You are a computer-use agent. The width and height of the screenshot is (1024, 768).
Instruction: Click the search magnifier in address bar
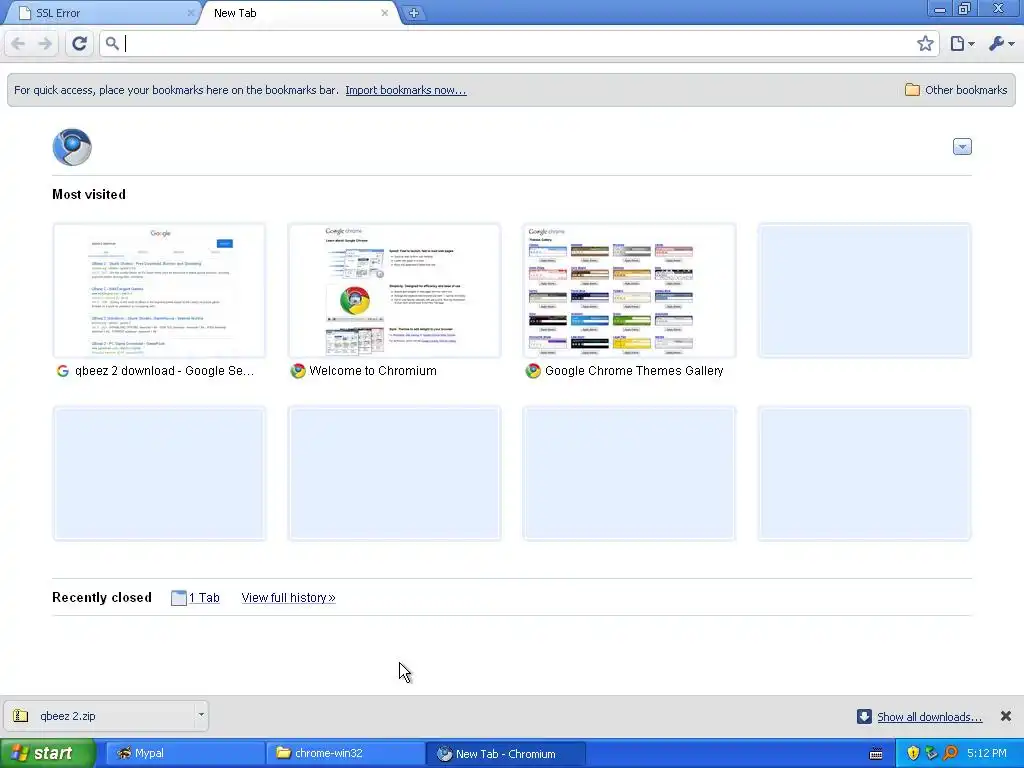(x=112, y=44)
